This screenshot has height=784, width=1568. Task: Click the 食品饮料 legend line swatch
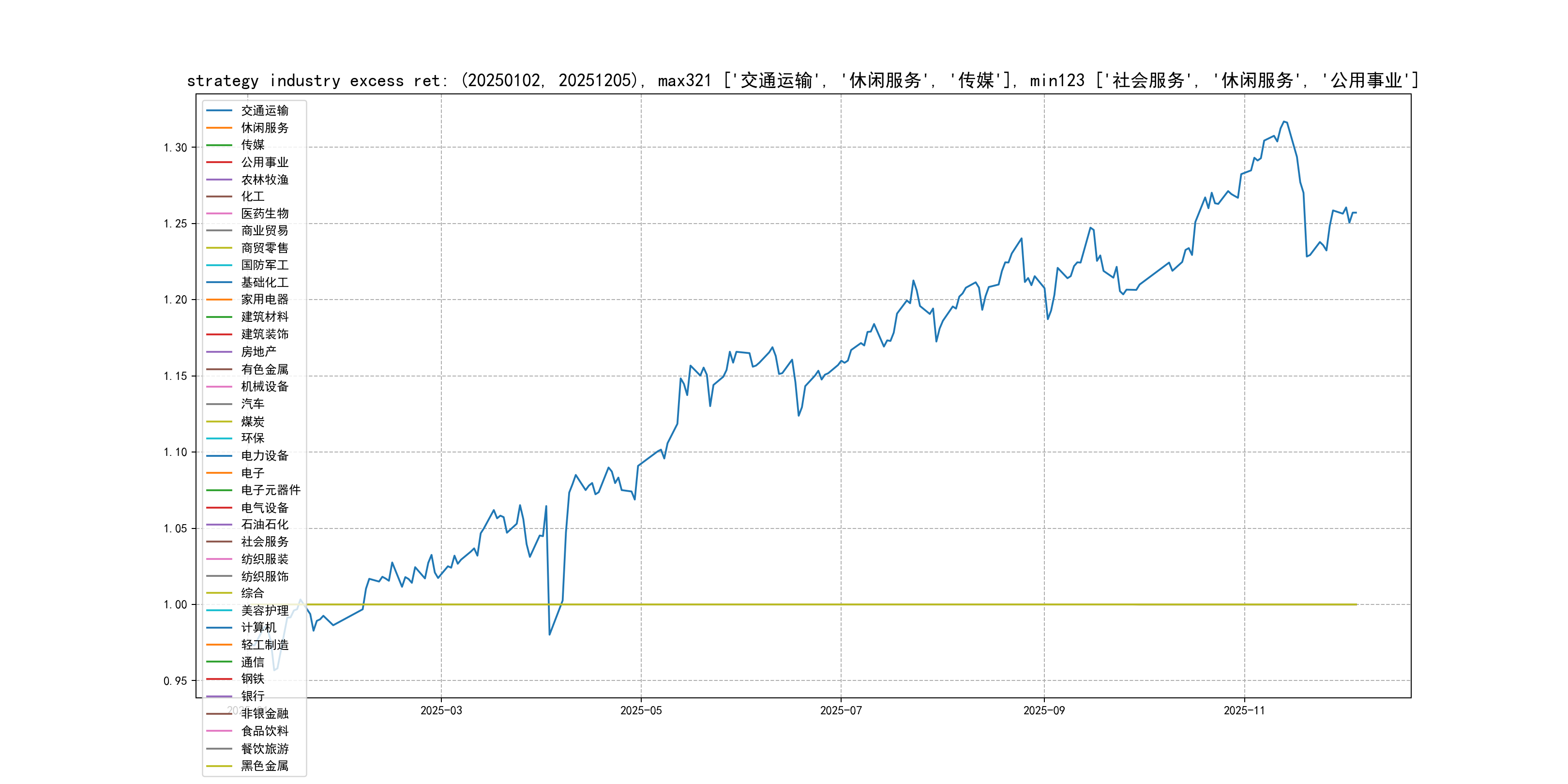[x=219, y=731]
